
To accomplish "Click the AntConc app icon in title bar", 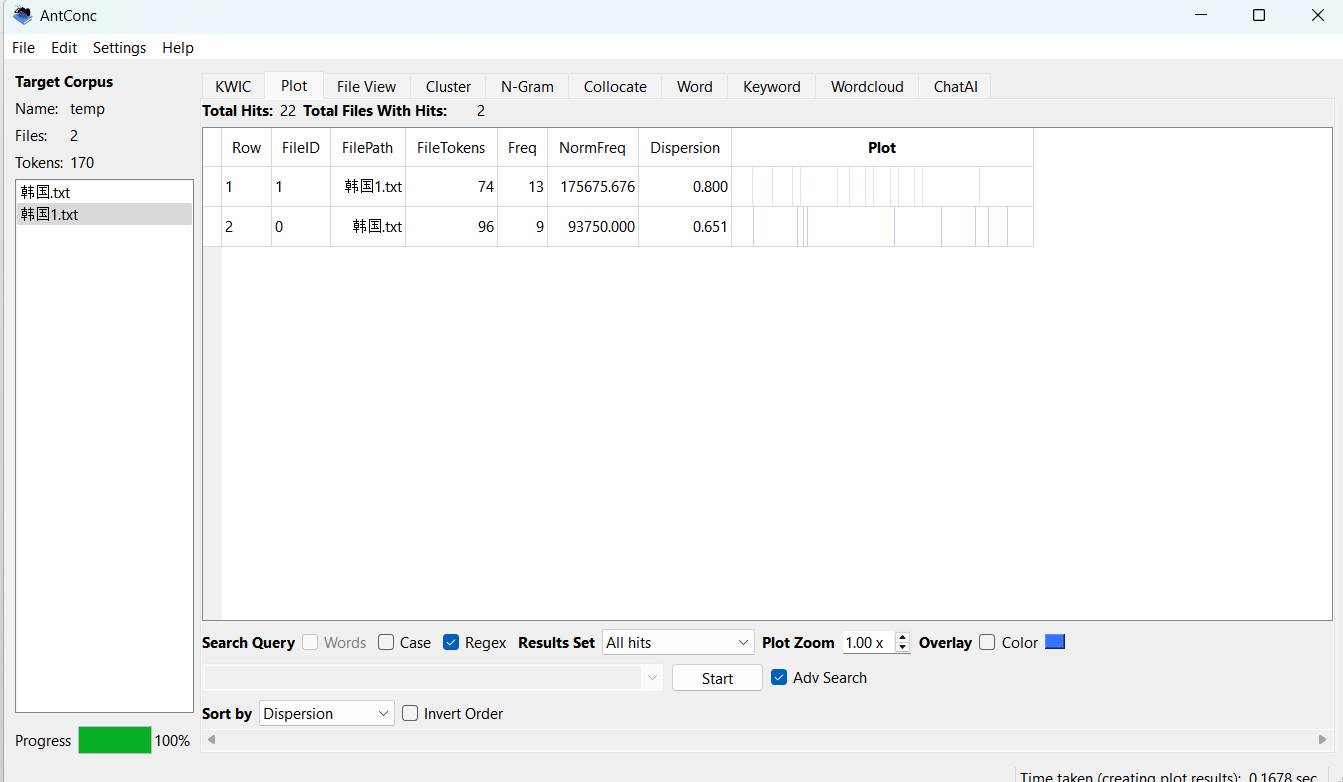I will tap(22, 15).
